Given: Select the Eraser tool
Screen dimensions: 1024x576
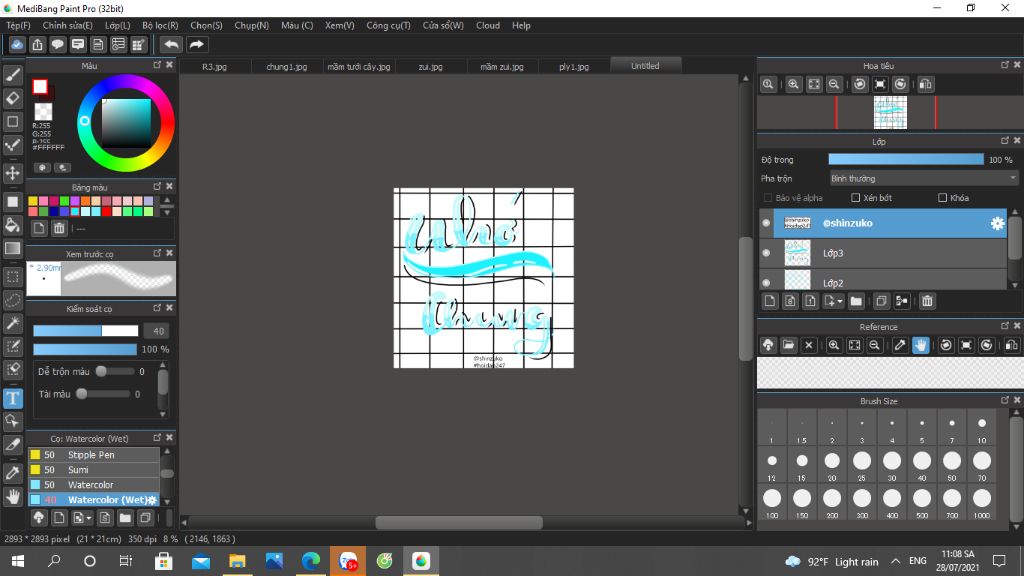Looking at the screenshot, I should (x=12, y=98).
